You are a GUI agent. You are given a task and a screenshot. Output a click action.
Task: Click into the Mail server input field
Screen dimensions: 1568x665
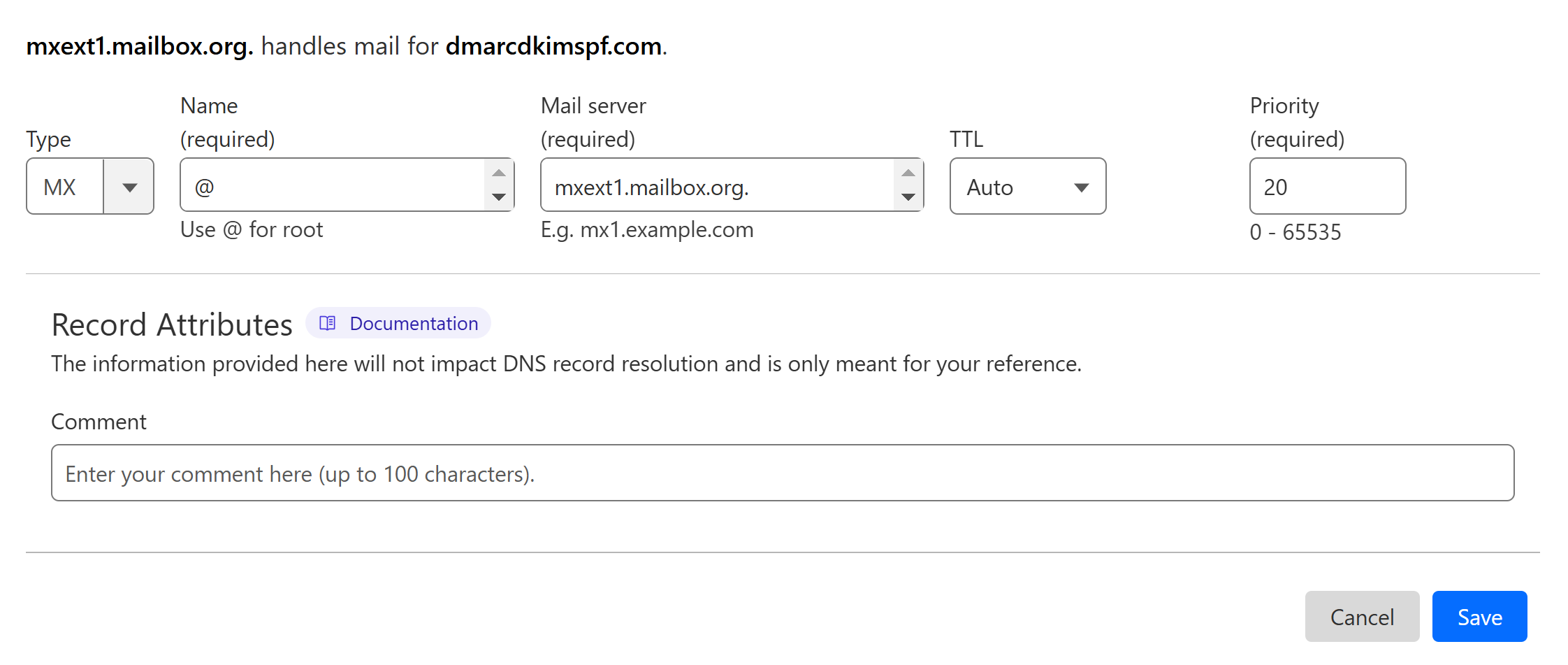tap(718, 185)
